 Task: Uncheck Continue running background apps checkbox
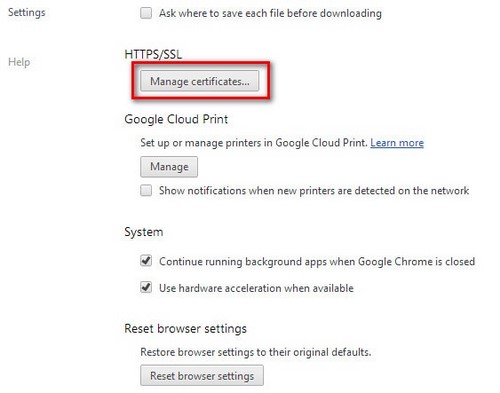[x=146, y=261]
